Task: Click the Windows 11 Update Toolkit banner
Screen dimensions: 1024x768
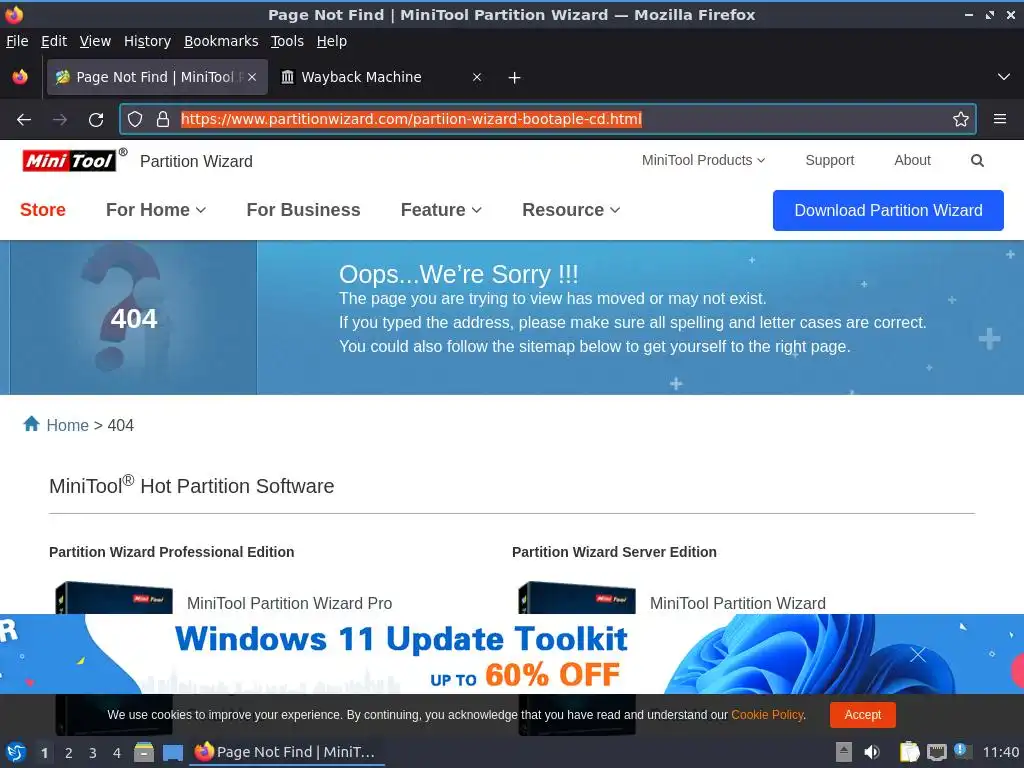Action: coord(512,654)
